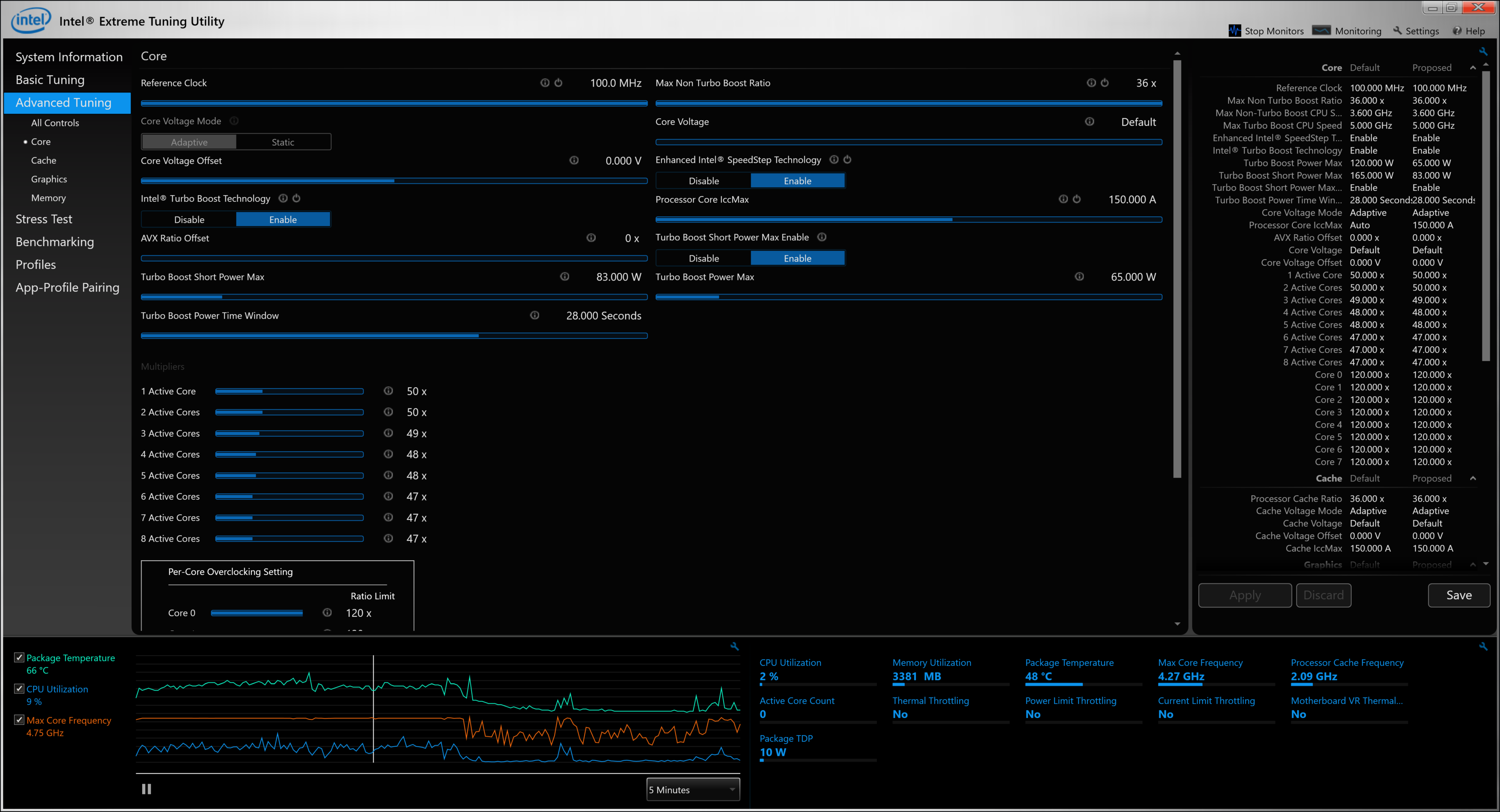Click the info icon for 8 Active Cores multiplier
The image size is (1500, 812).
coord(388,538)
